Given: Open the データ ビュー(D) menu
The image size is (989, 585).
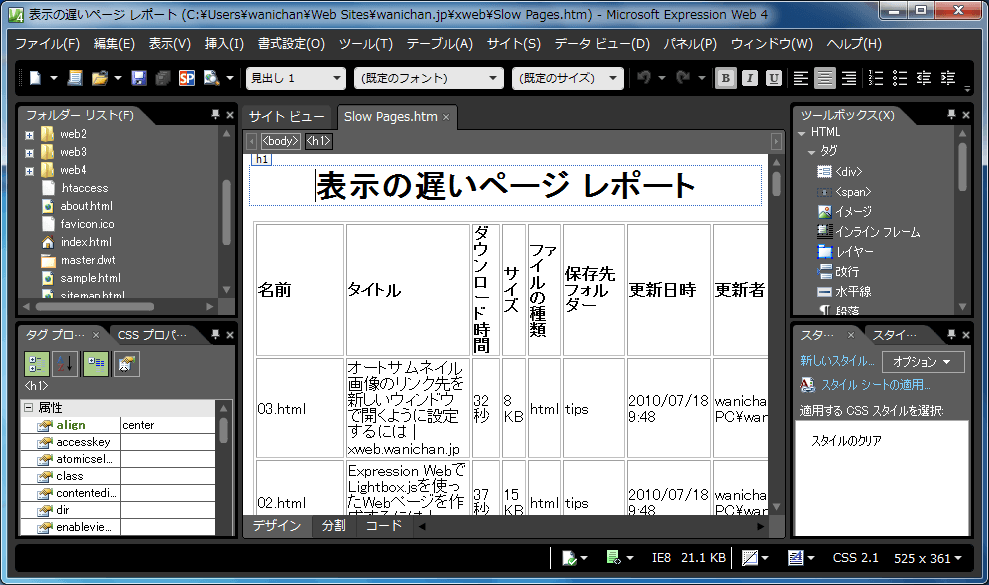Looking at the screenshot, I should click(x=602, y=44).
